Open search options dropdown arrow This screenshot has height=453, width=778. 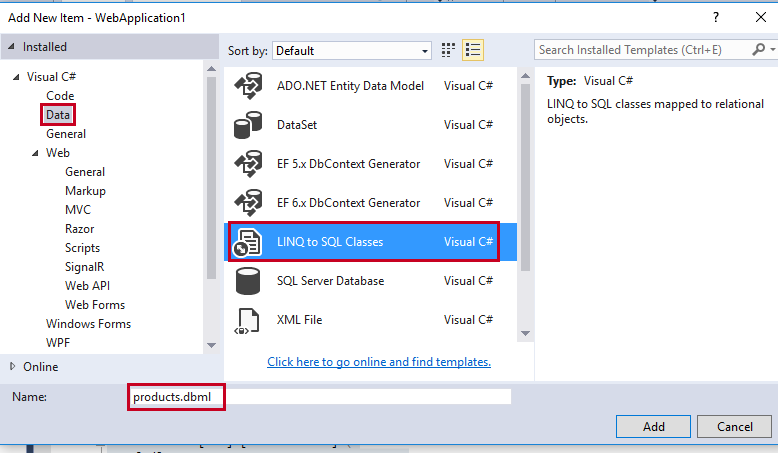click(773, 50)
